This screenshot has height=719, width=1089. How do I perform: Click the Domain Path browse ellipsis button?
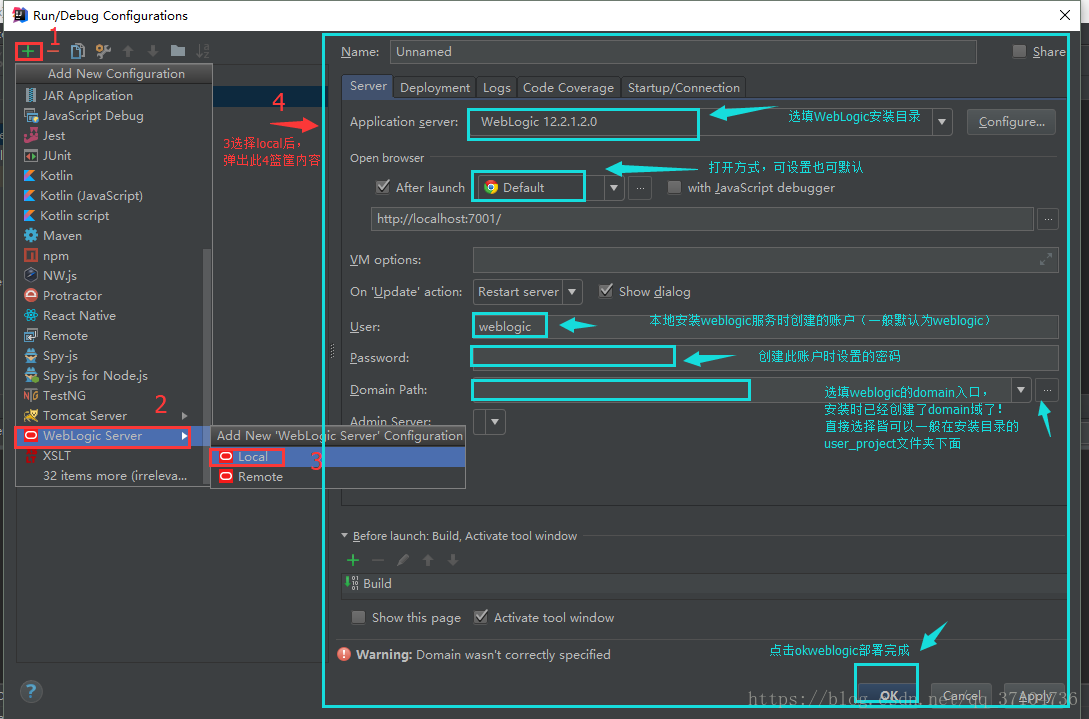pyautogui.click(x=1047, y=390)
